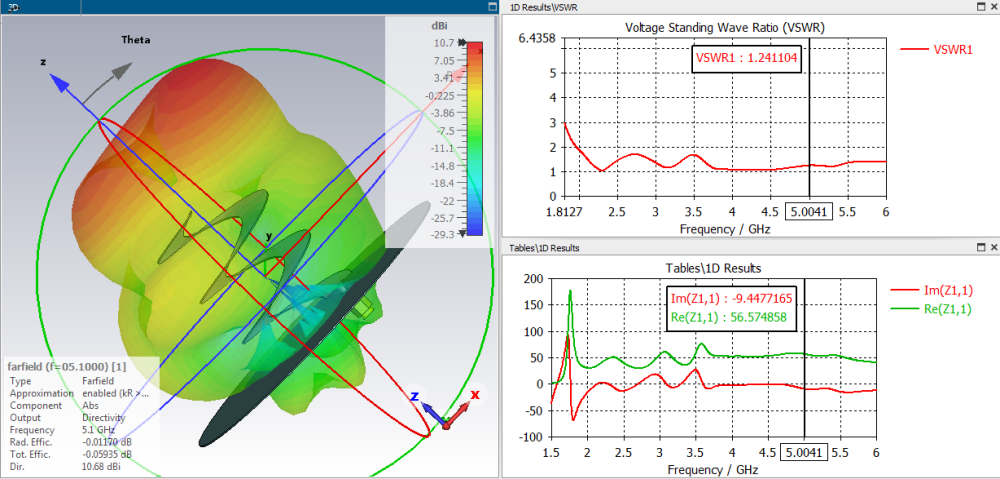The width and height of the screenshot is (1000, 479).
Task: Click the Im(Z1,1) : -9.4477165 marker value
Action: pos(732,298)
